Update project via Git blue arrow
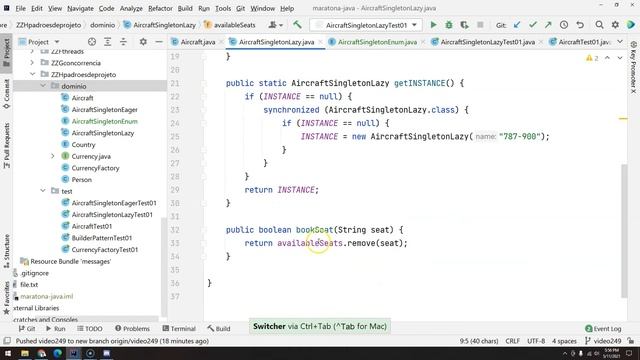Image resolution: width=640 pixels, height=360 pixels. click(517, 25)
